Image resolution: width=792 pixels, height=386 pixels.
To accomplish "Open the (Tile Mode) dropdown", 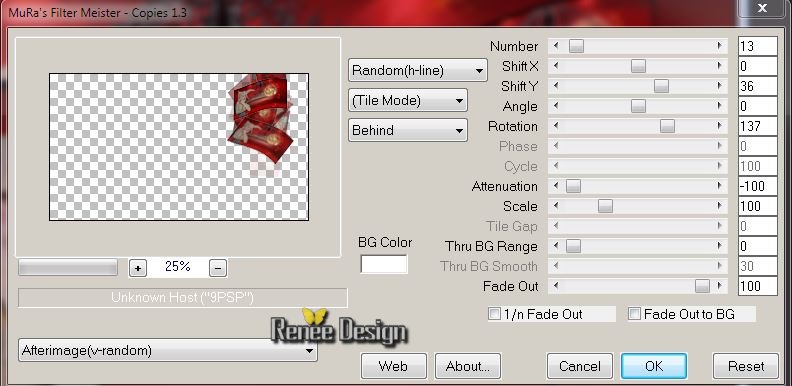I will pyautogui.click(x=408, y=101).
